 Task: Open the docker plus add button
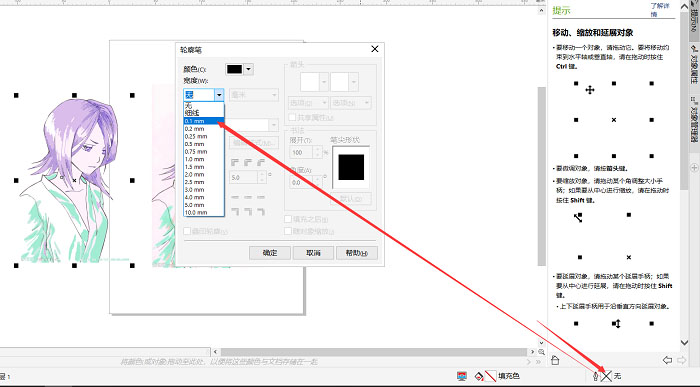pos(694,168)
